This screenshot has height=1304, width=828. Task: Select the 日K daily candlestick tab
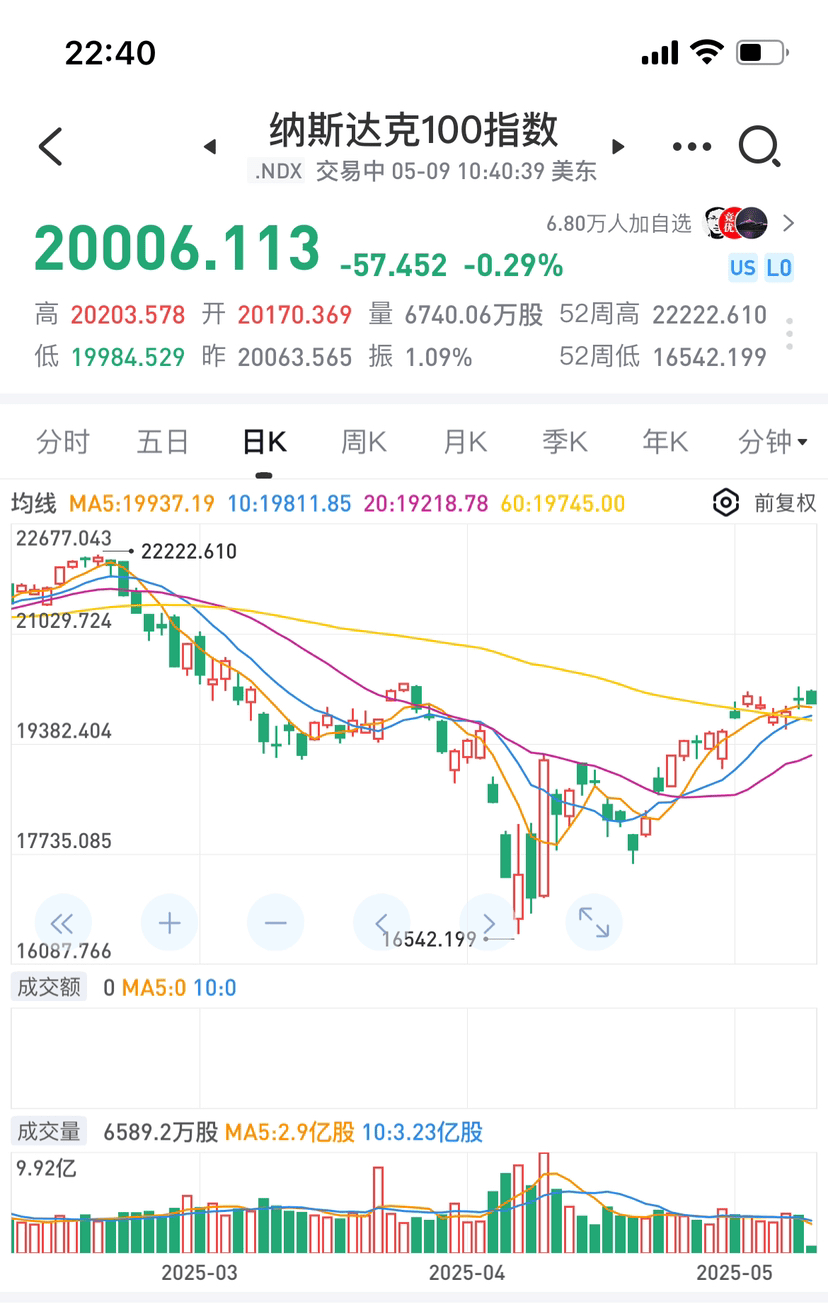pyautogui.click(x=264, y=442)
